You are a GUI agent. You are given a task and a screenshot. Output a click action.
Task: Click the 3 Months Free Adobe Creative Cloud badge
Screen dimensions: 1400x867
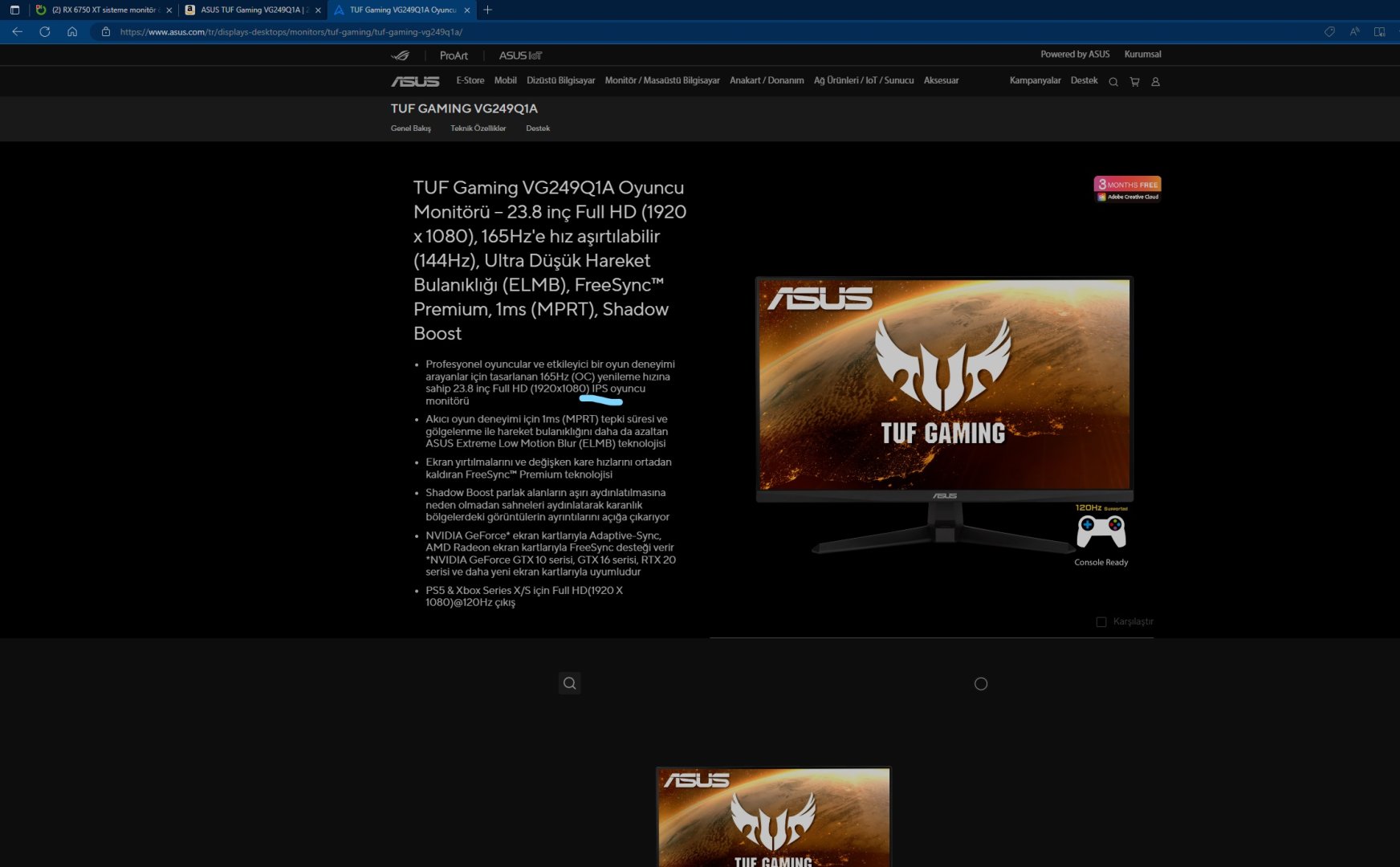click(x=1127, y=189)
